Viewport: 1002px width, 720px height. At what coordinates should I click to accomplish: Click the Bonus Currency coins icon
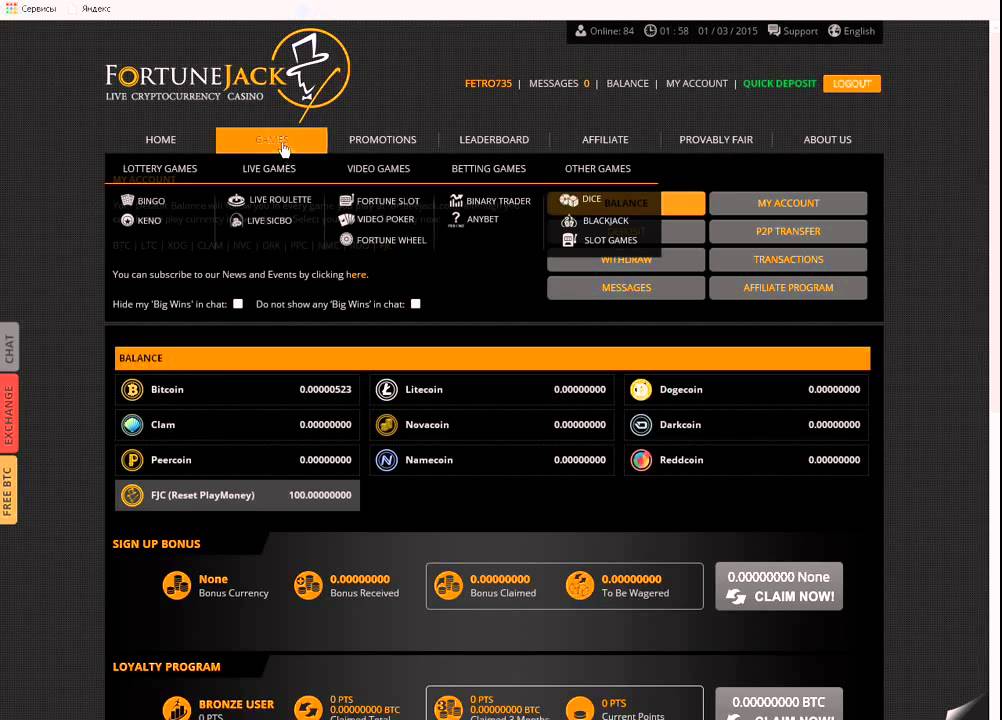(177, 585)
